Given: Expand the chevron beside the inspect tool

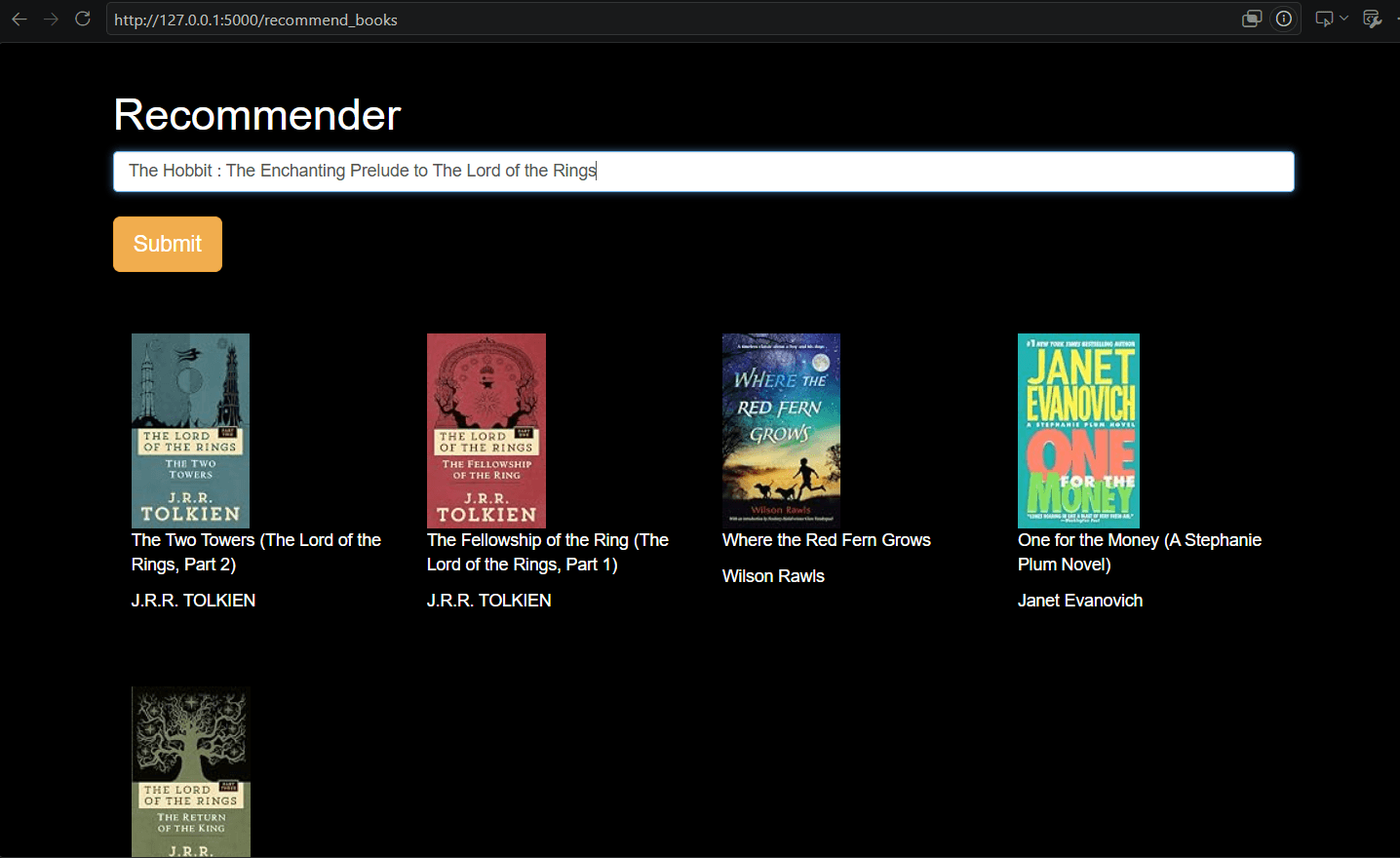Looking at the screenshot, I should (1343, 19).
